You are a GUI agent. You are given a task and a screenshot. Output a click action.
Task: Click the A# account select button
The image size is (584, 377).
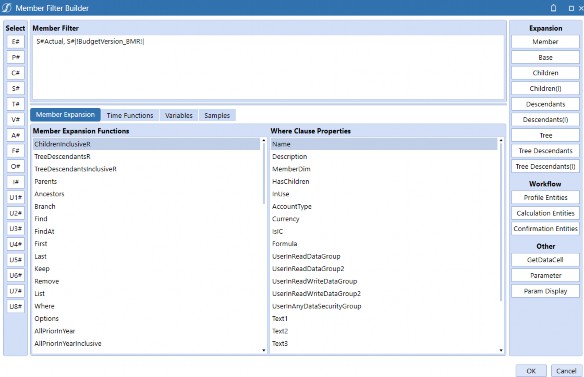pos(15,135)
